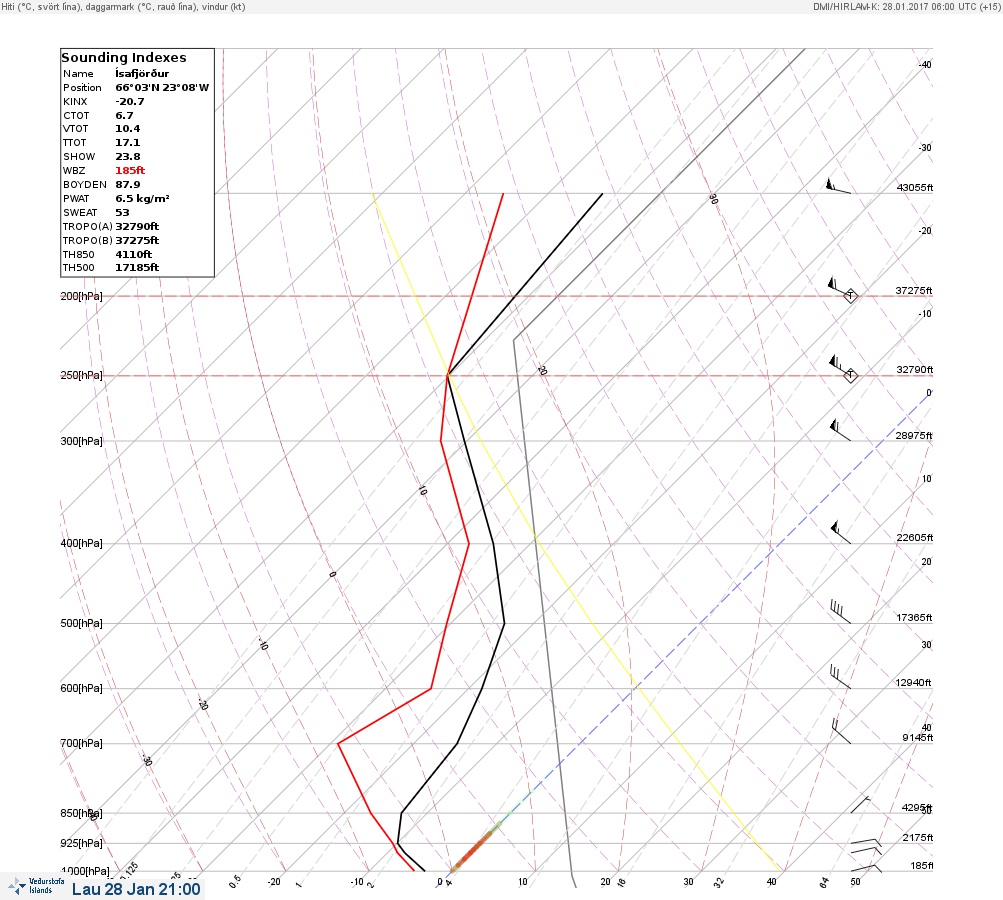Click the 32790ft altitude label on the chart's right edge

914,370
